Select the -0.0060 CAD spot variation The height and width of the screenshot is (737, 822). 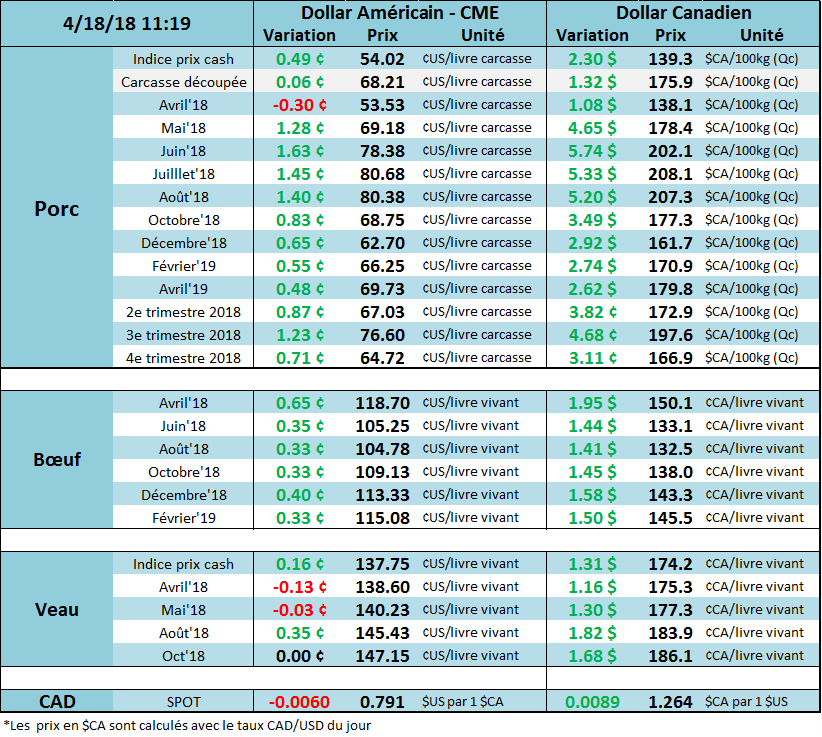click(300, 702)
